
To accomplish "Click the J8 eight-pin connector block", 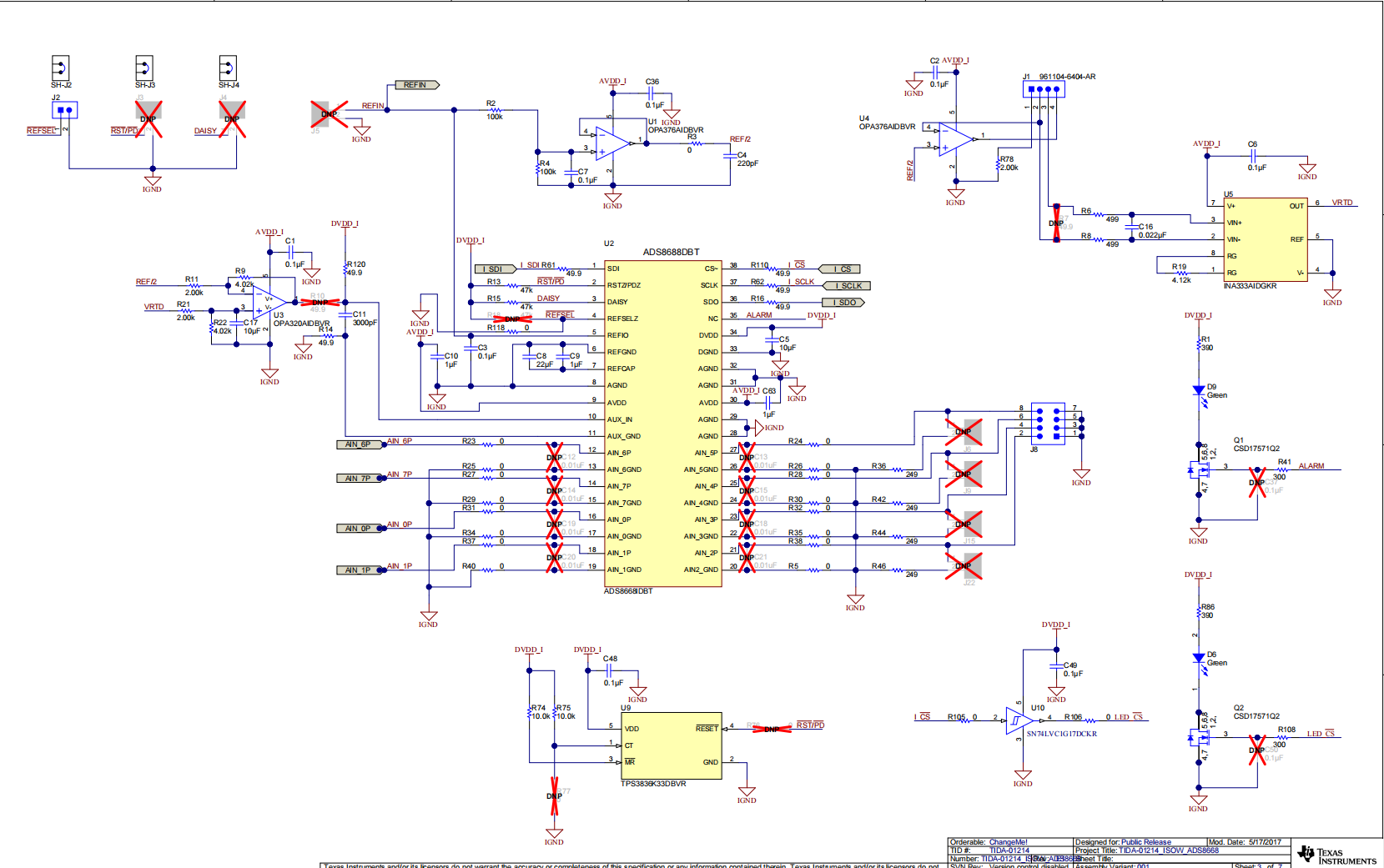I will tap(1048, 424).
